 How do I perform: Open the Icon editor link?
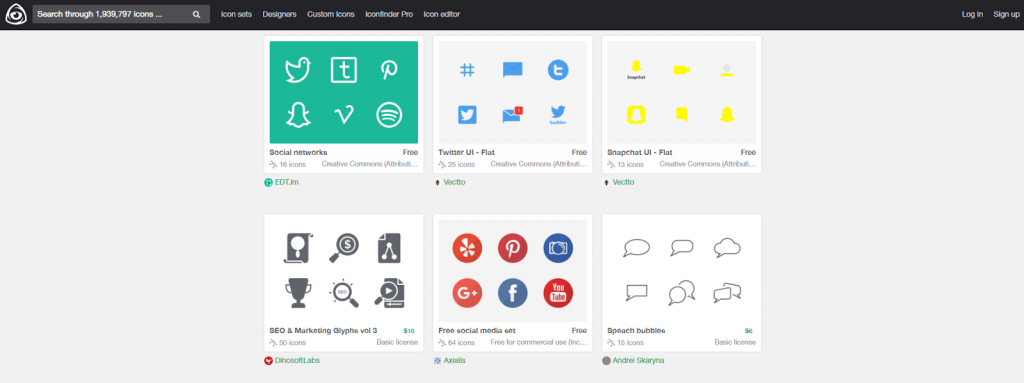[442, 14]
